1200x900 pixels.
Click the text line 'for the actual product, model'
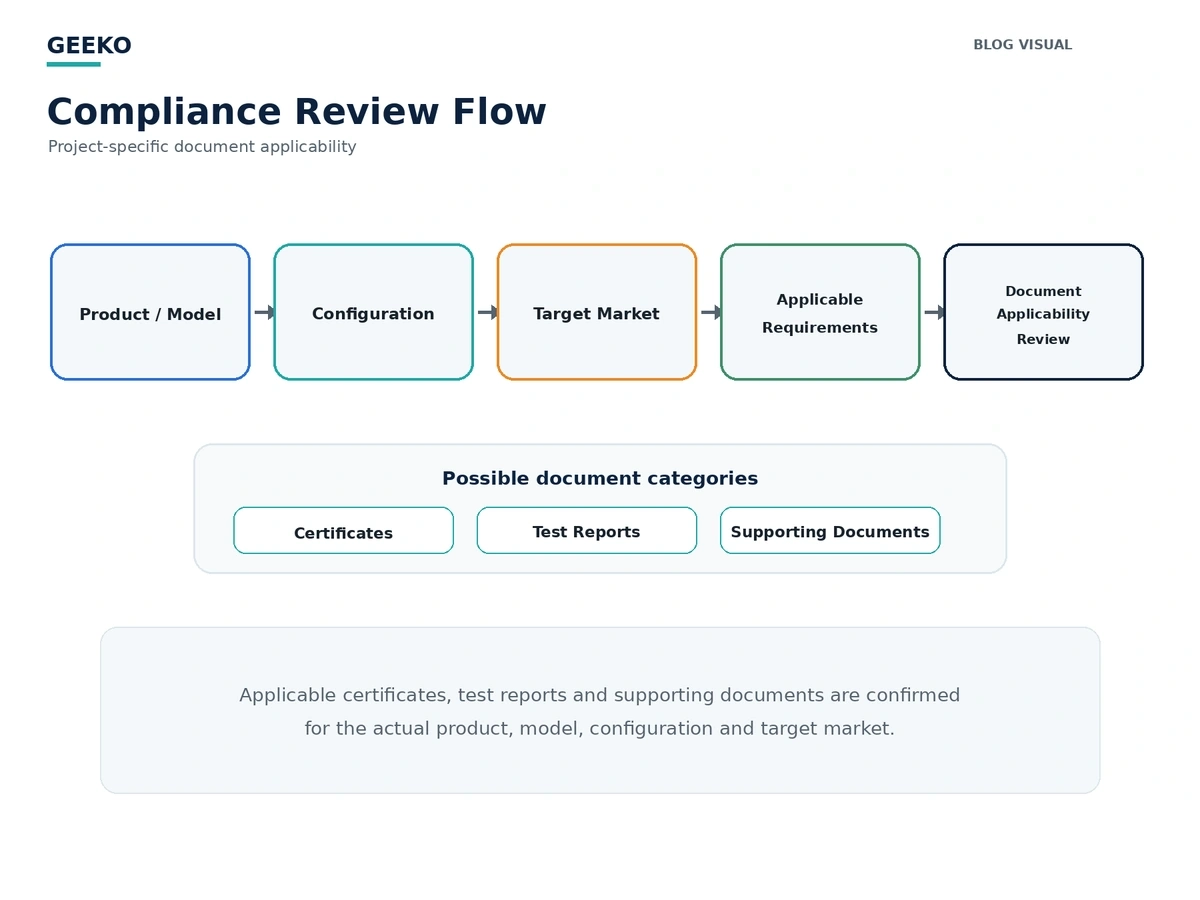click(x=600, y=728)
